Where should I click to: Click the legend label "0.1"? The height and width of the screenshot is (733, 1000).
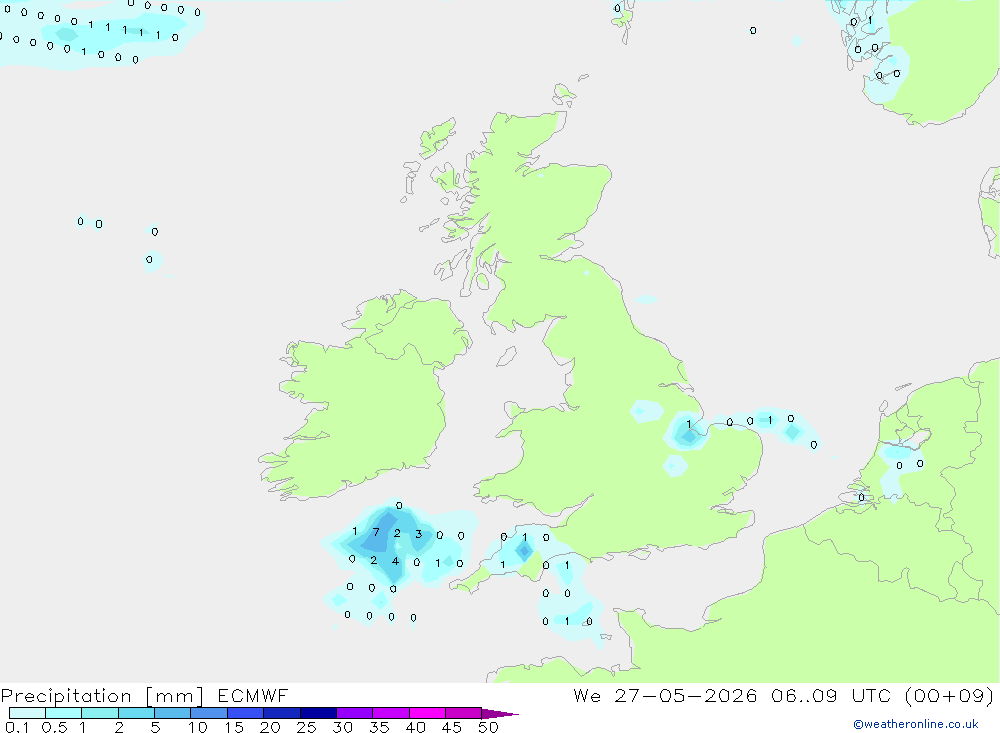click(17, 727)
